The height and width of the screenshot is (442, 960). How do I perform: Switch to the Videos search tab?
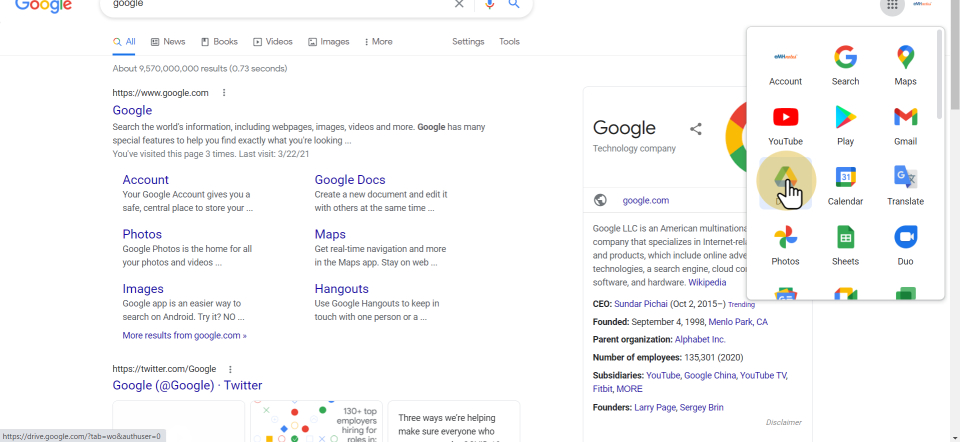click(x=272, y=42)
